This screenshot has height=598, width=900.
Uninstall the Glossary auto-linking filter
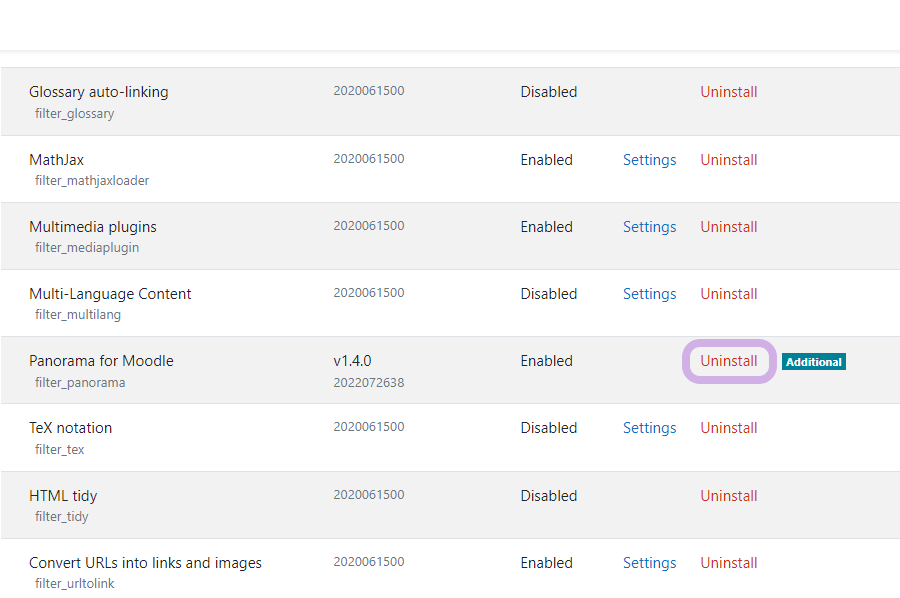tap(728, 92)
